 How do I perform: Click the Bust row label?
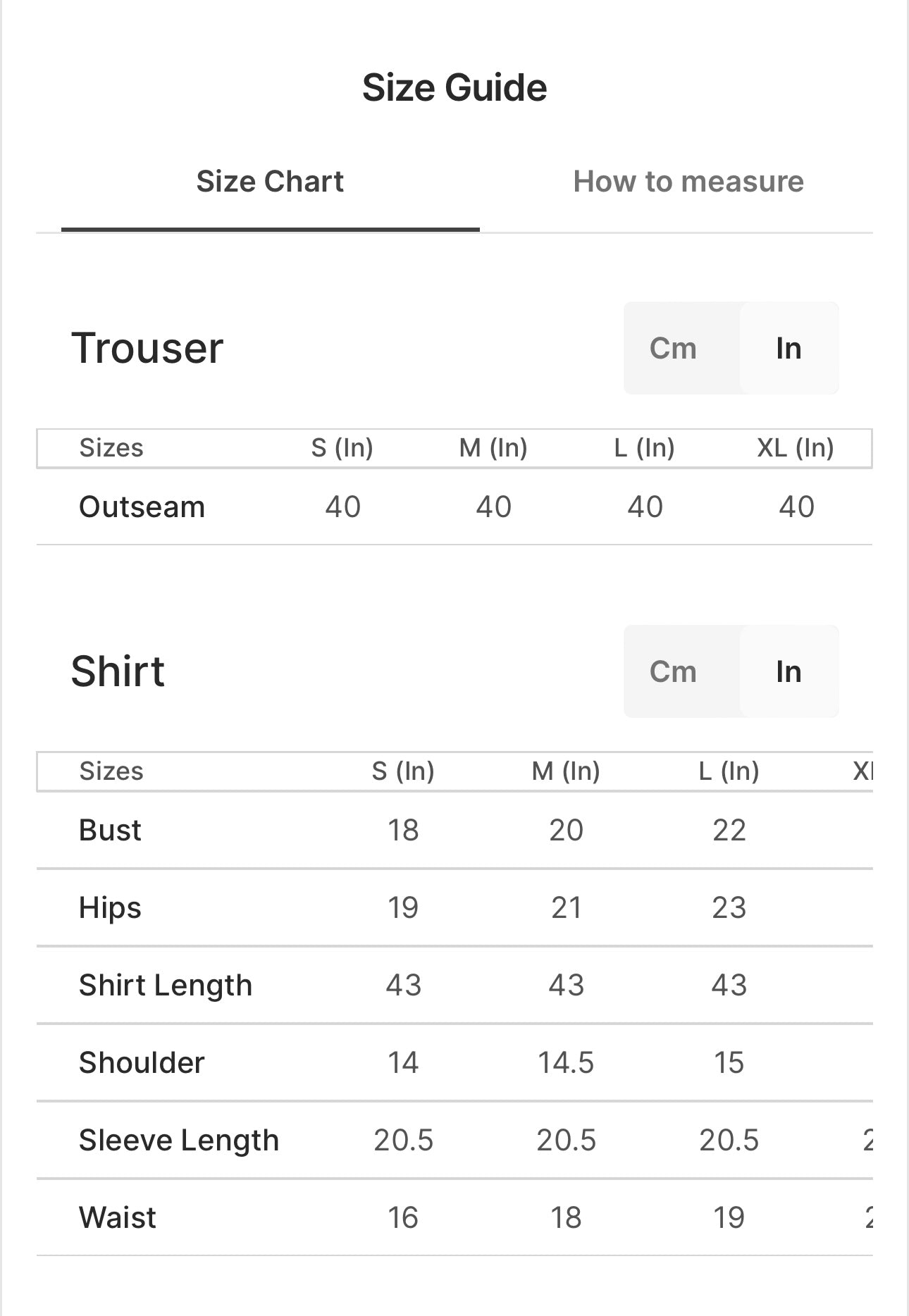[110, 830]
